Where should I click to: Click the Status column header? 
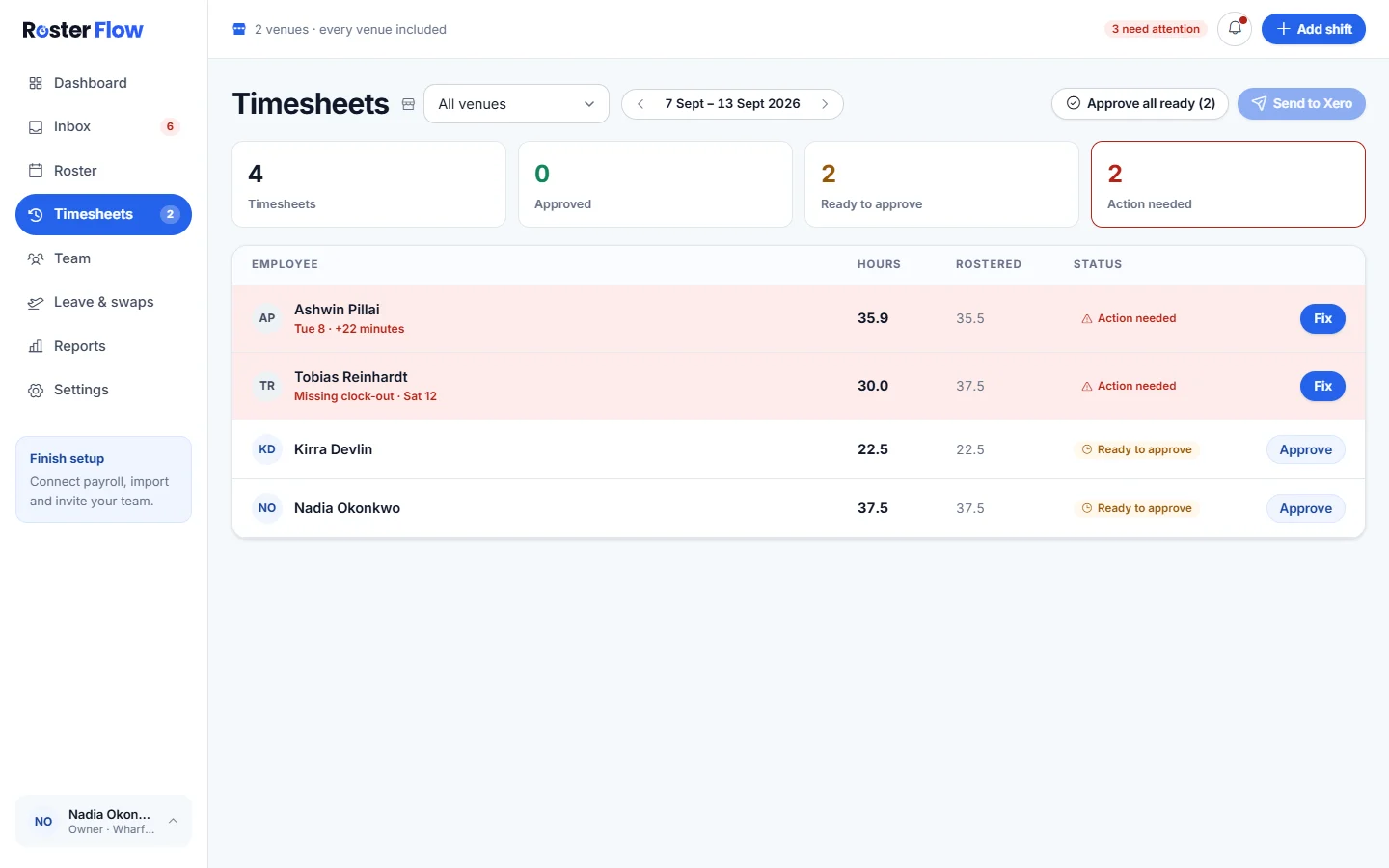pyautogui.click(x=1098, y=264)
